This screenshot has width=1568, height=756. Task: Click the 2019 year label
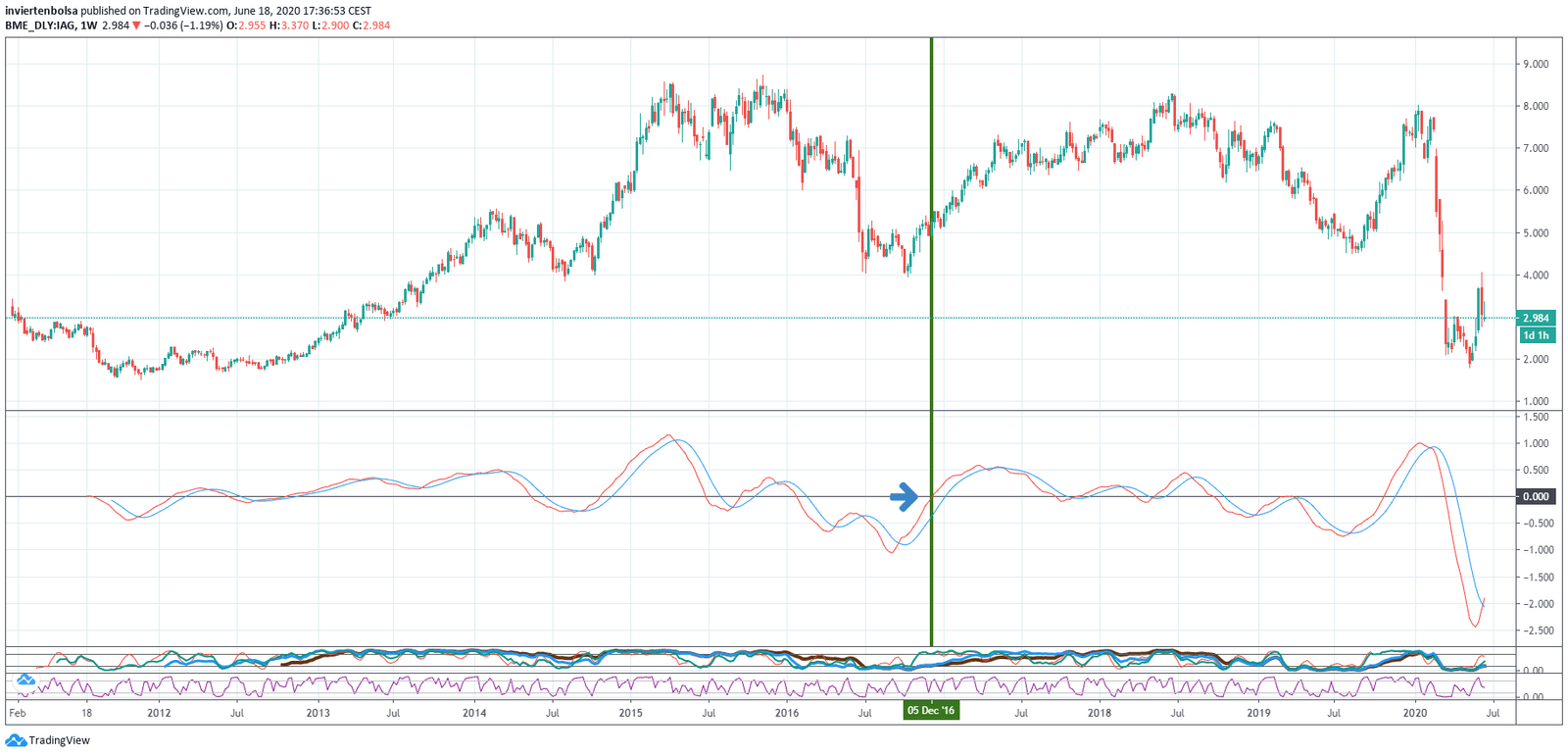point(1259,713)
